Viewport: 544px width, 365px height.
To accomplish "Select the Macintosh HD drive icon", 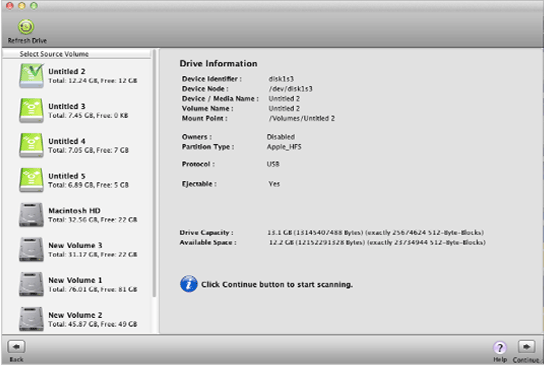I will pos(31,215).
